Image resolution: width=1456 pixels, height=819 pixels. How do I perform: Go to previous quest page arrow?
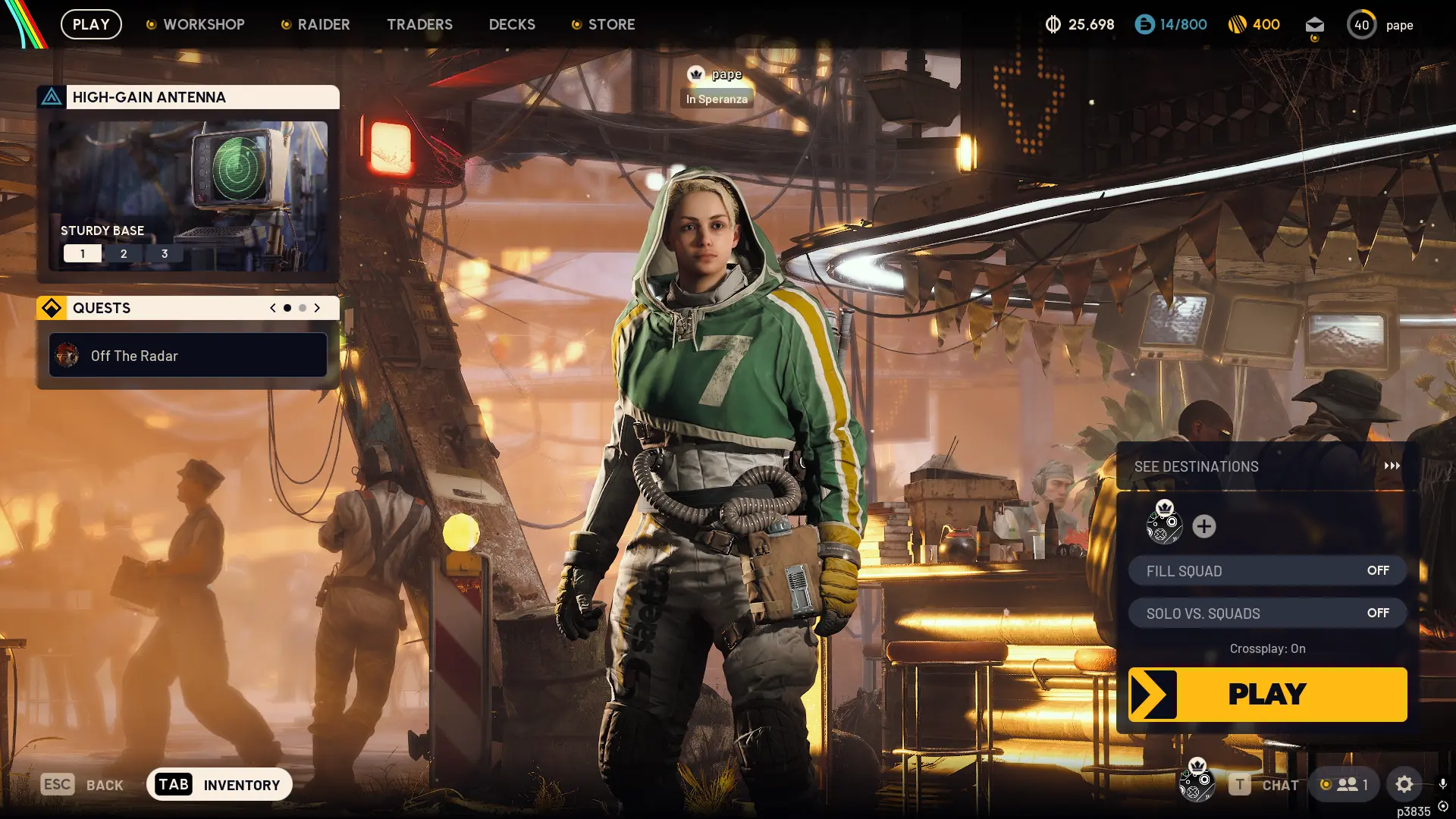[273, 308]
